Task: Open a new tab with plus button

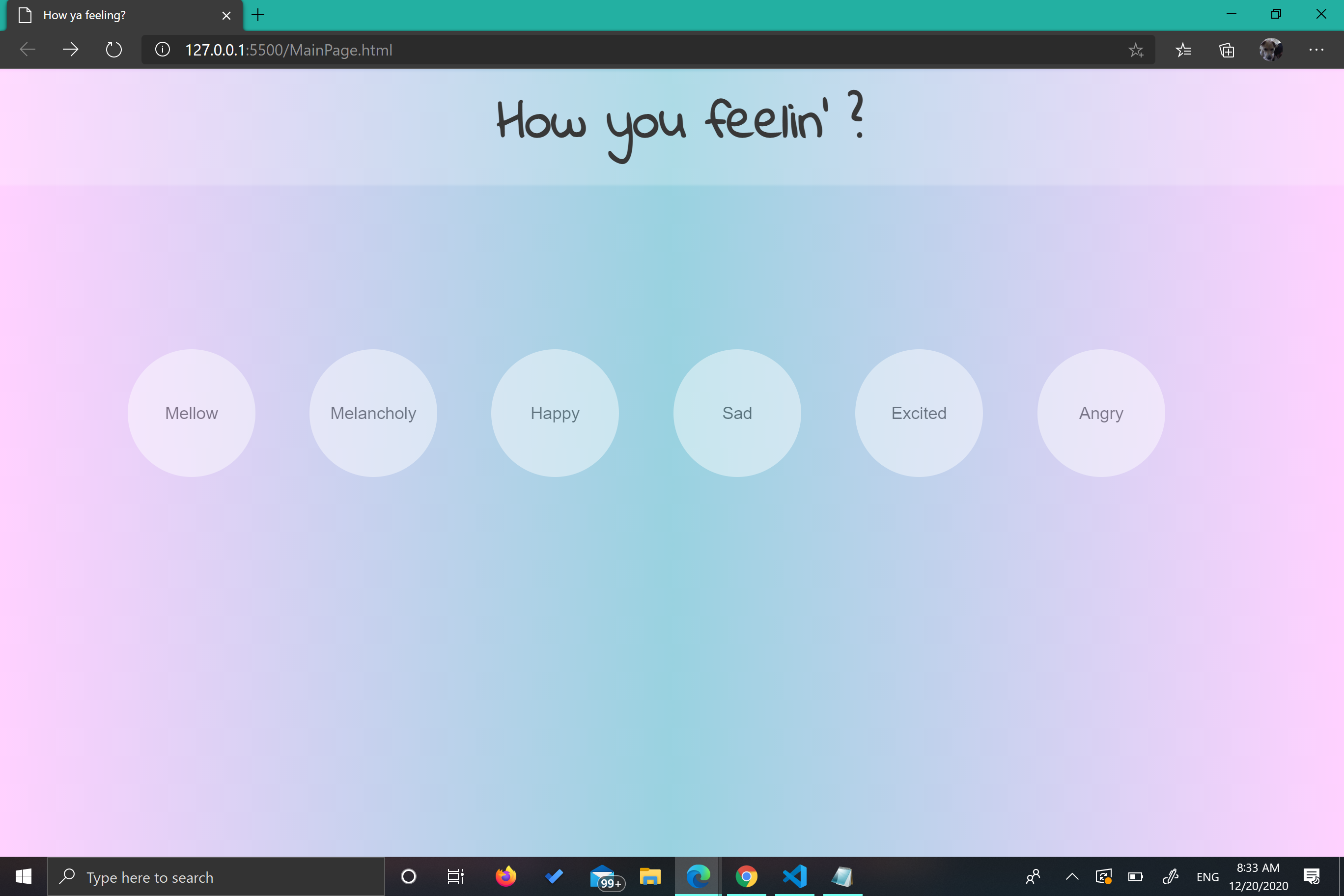Action: click(x=258, y=15)
